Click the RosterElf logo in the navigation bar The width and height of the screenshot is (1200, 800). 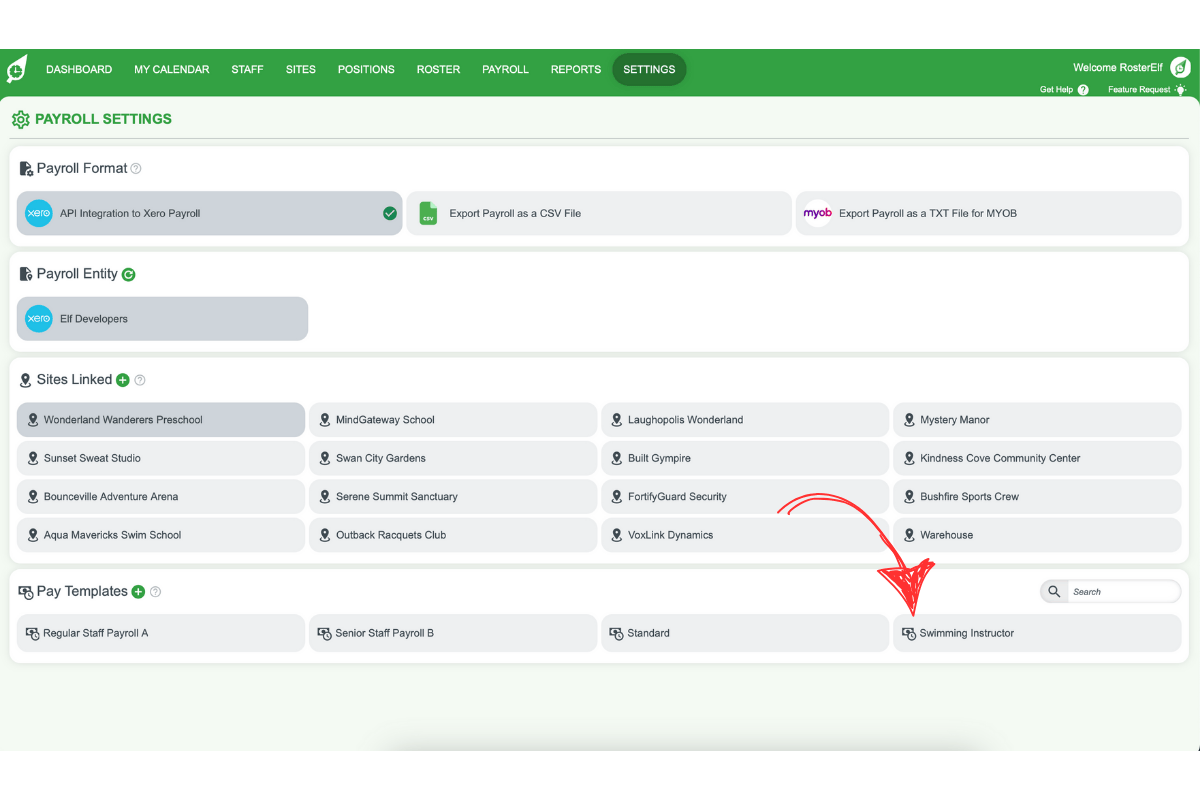tap(16, 69)
